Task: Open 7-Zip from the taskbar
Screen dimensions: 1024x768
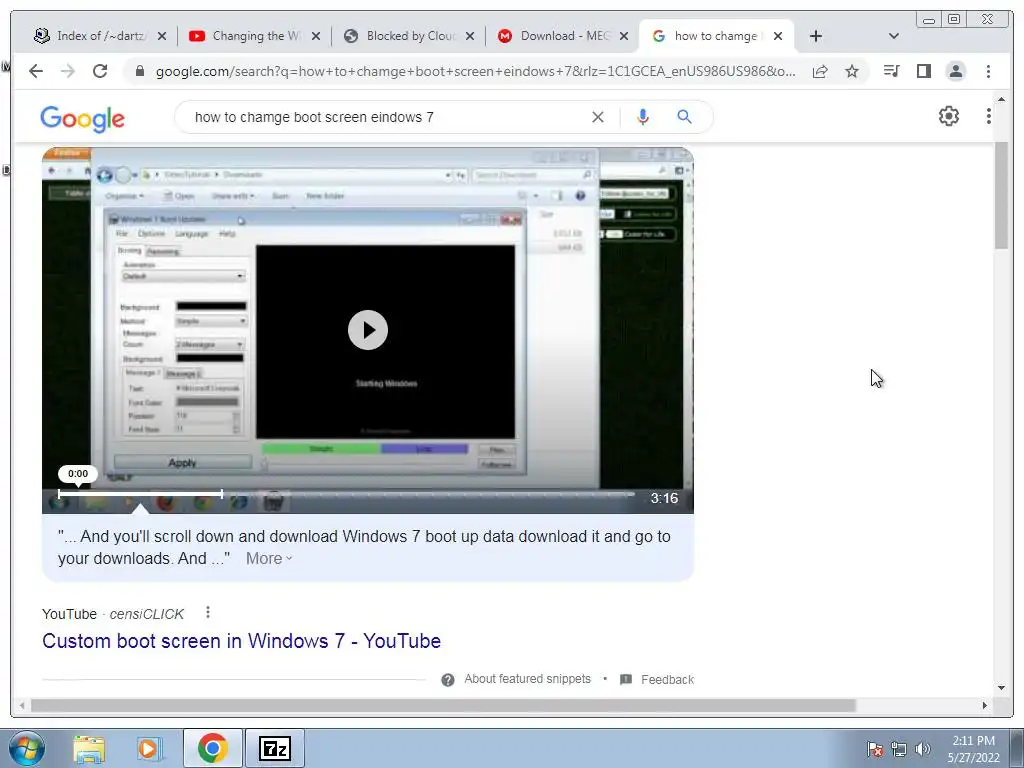Action: click(x=274, y=748)
